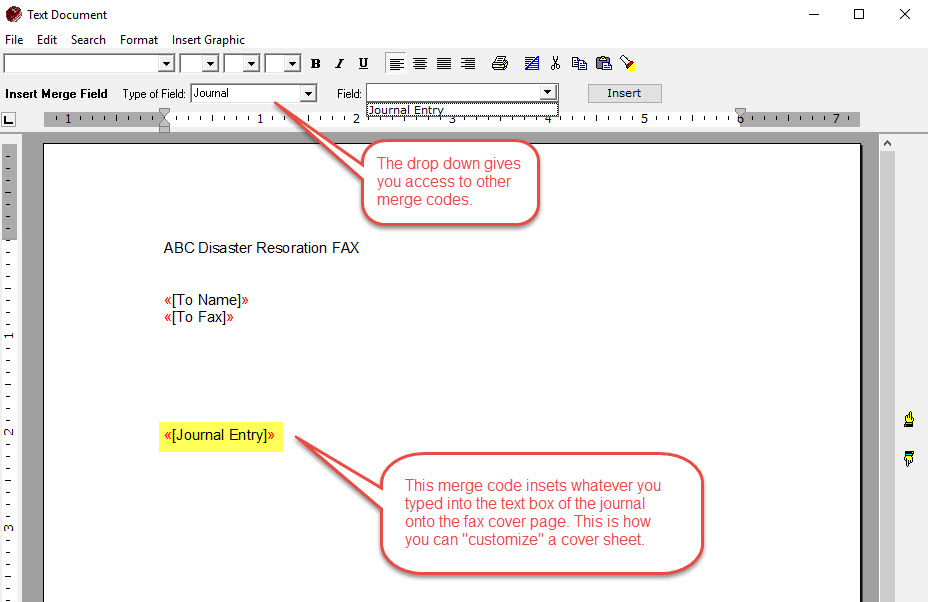Open the second toolbar combo box
928x602 pixels.
click(211, 63)
